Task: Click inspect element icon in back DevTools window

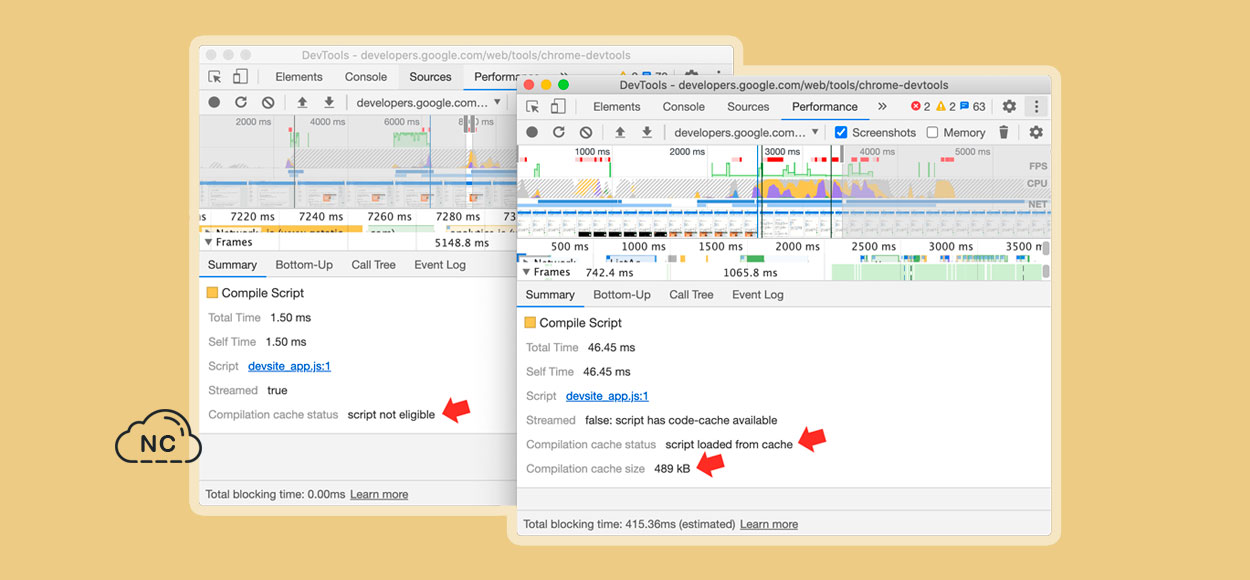Action: pyautogui.click(x=214, y=77)
